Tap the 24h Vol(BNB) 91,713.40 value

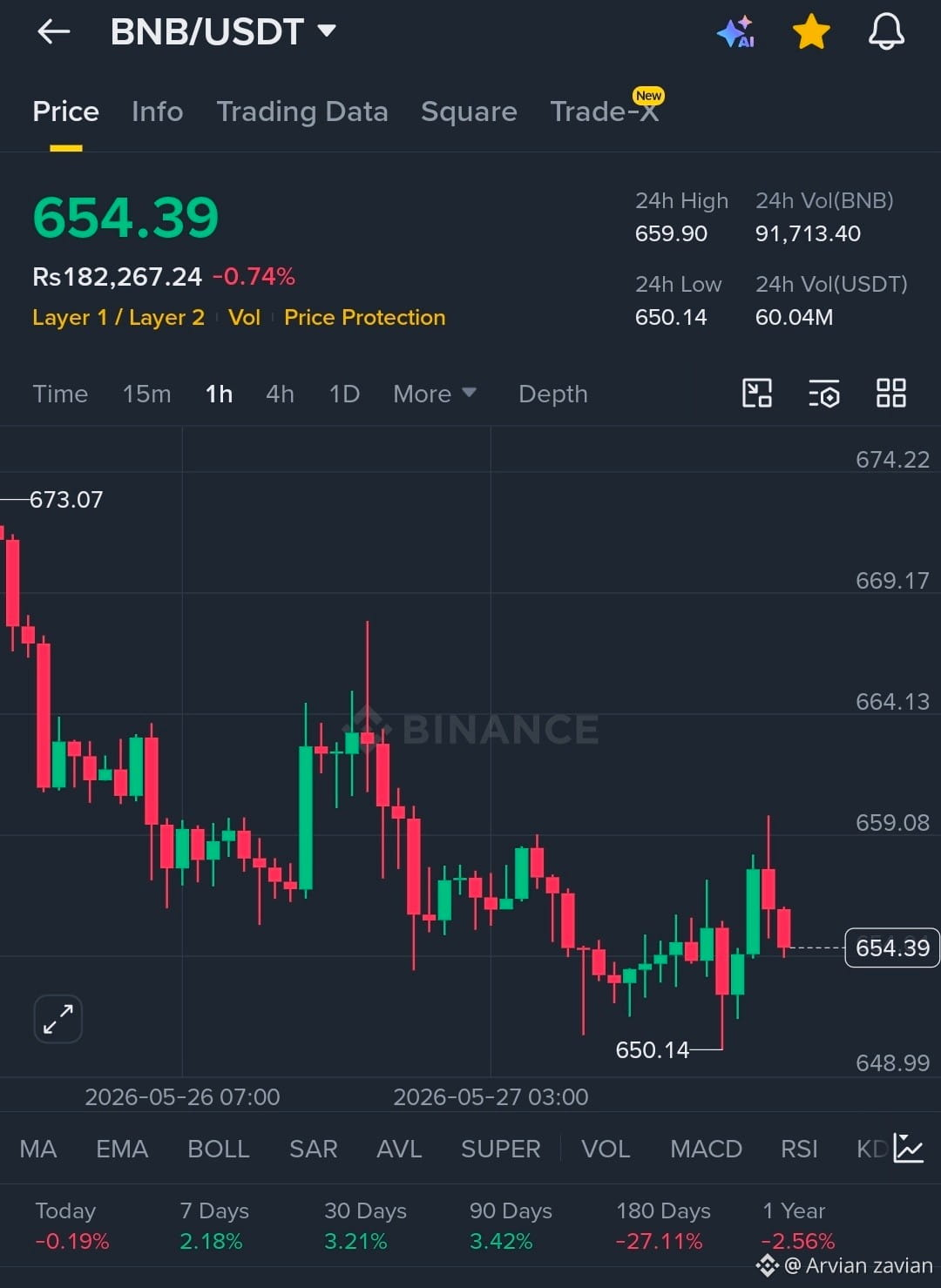[808, 233]
